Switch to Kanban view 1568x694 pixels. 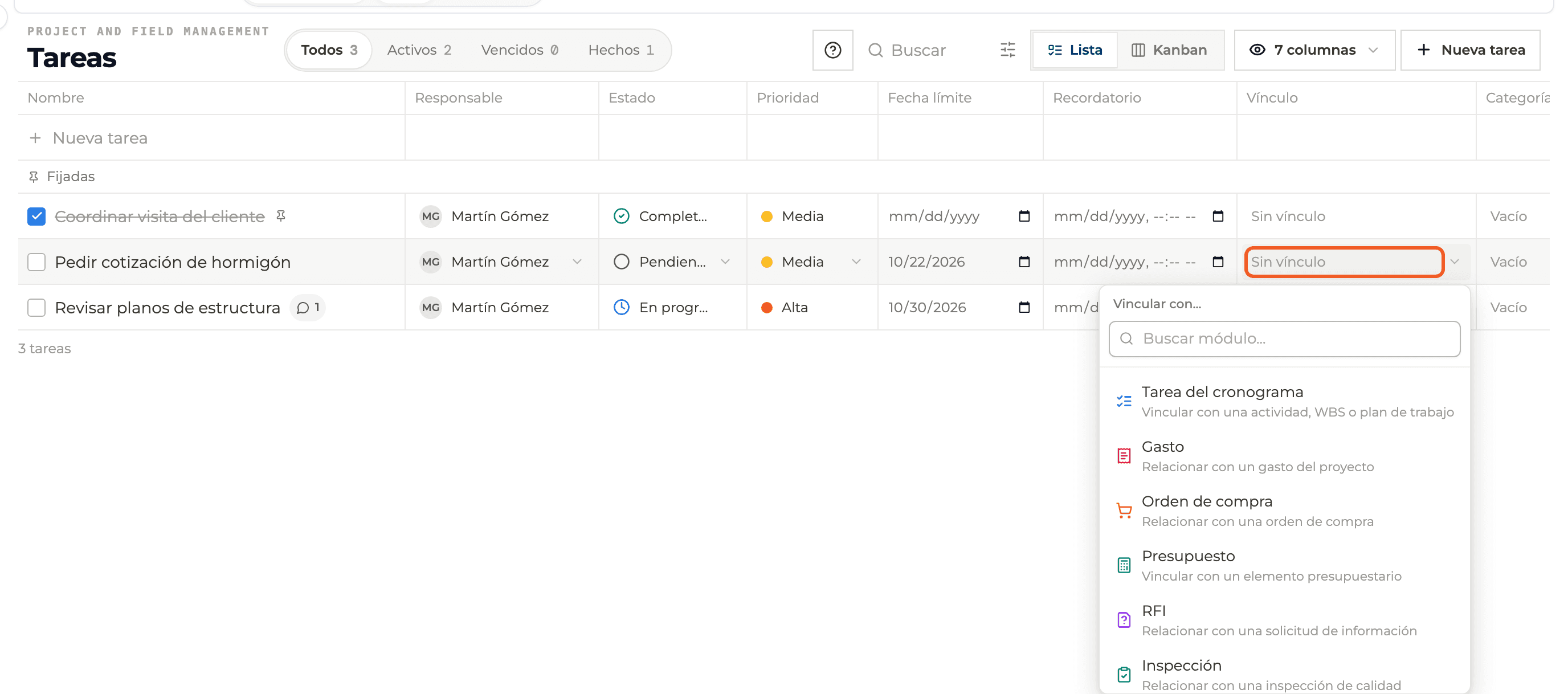(1169, 50)
